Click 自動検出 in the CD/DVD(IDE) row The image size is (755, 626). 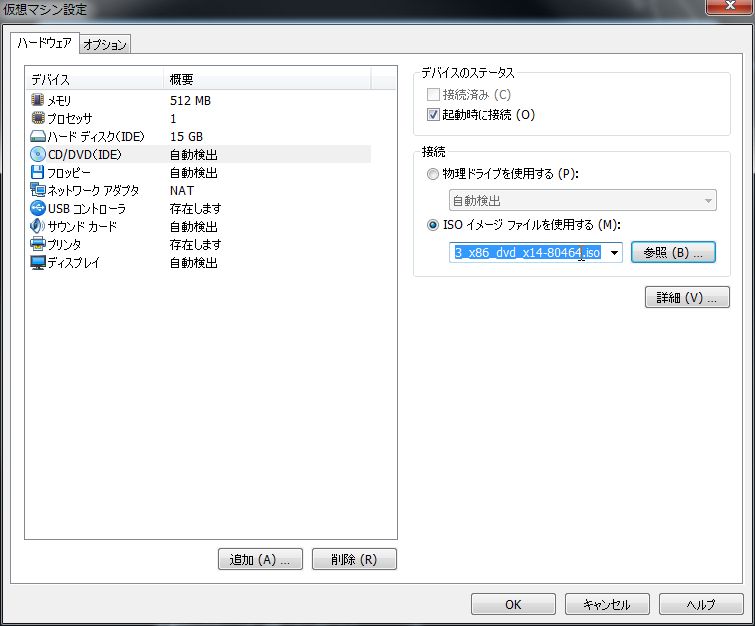[194, 155]
